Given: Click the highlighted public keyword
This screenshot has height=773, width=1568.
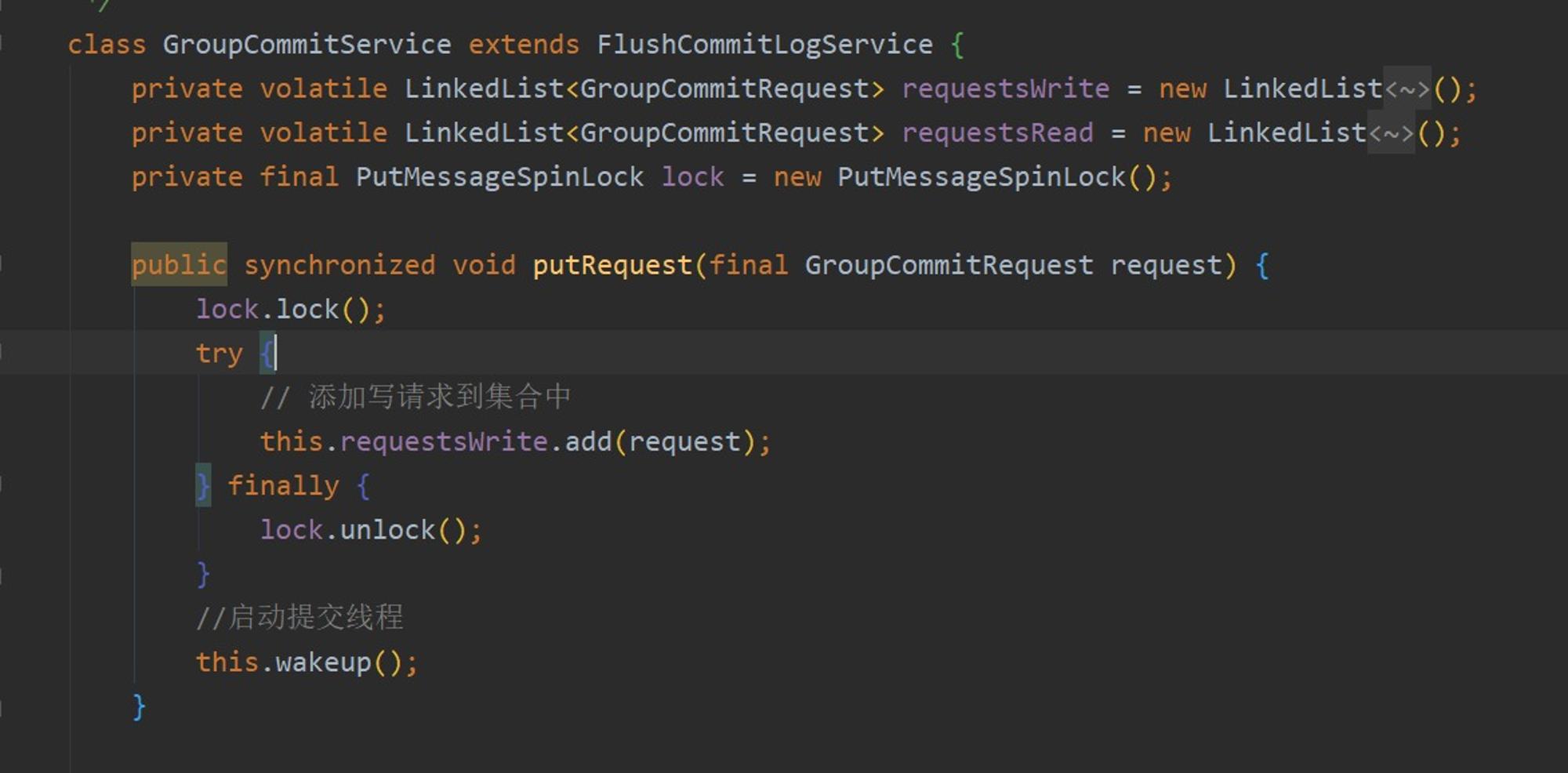Looking at the screenshot, I should [179, 265].
